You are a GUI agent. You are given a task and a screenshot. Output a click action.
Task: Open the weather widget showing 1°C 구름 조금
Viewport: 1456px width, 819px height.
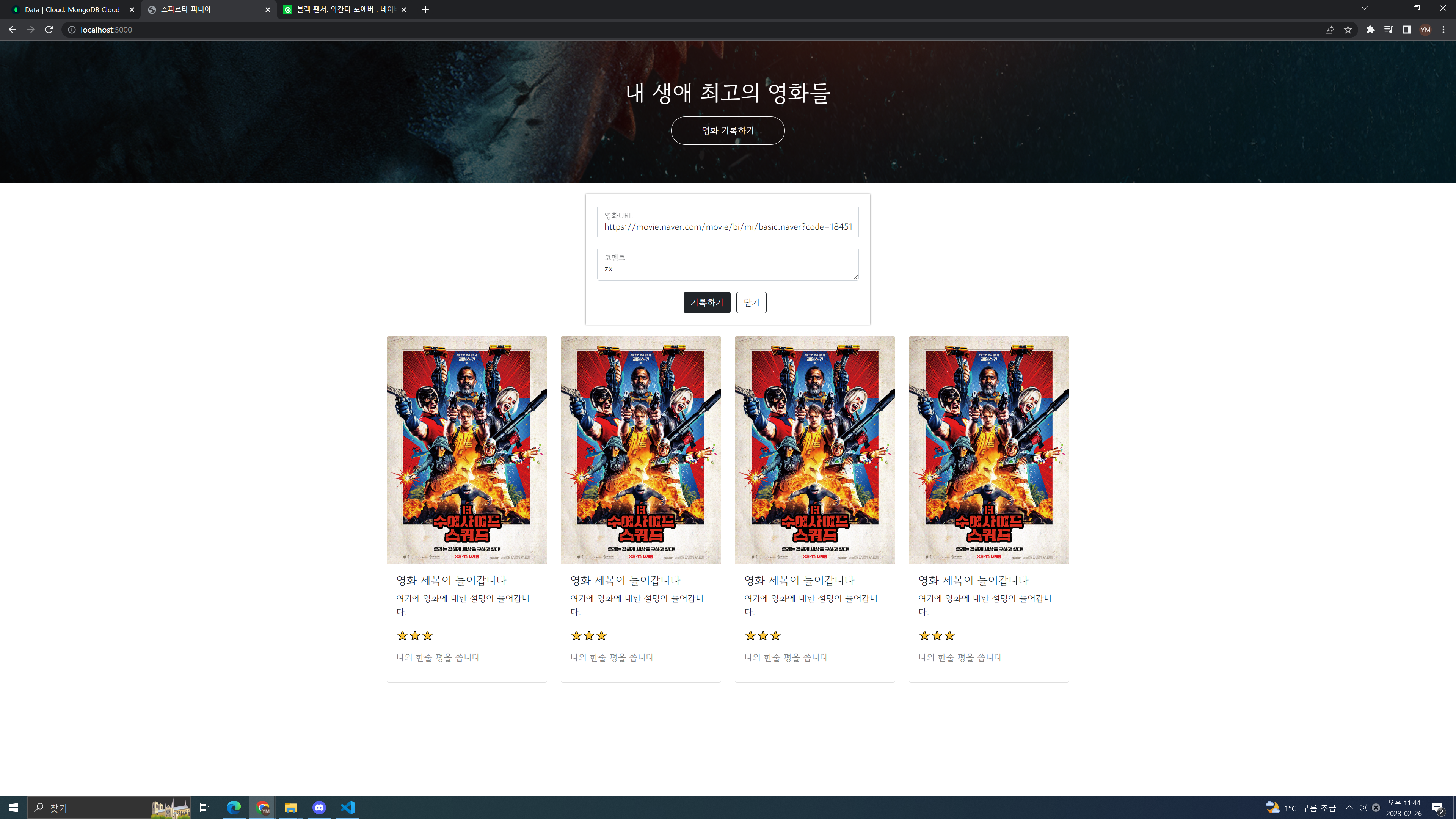pyautogui.click(x=1301, y=808)
